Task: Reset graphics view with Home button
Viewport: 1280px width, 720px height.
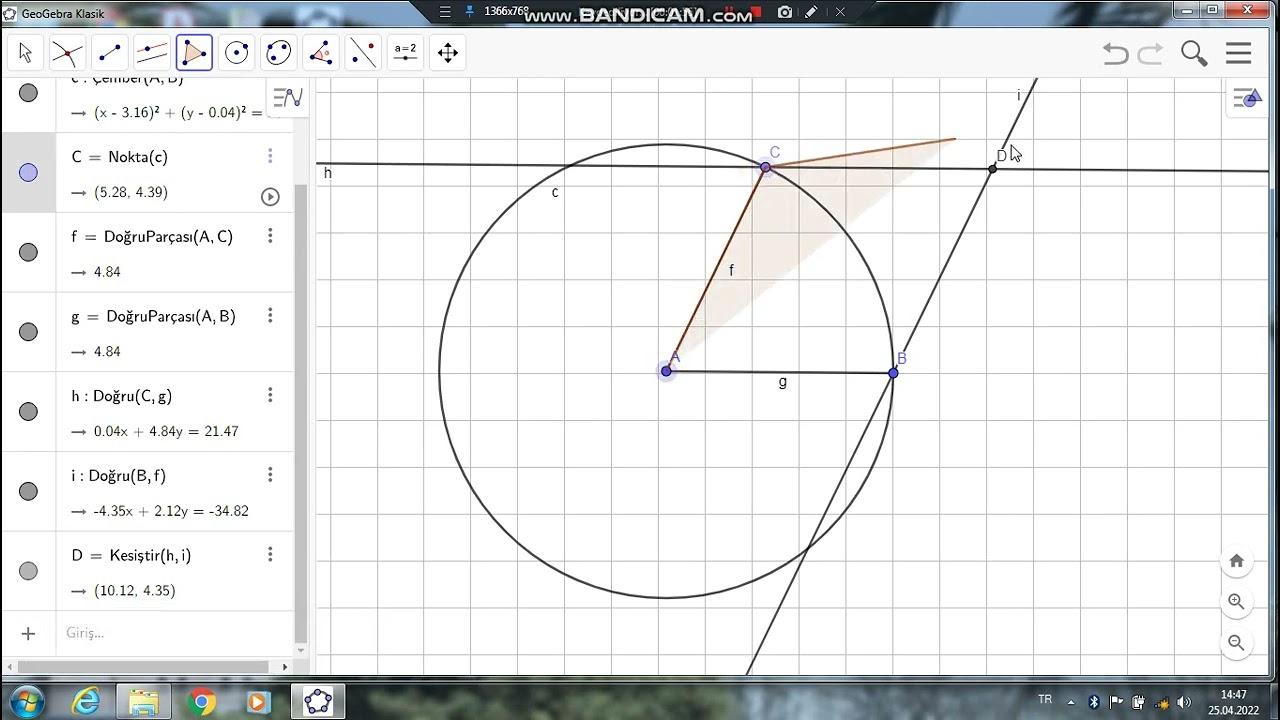Action: [1237, 561]
